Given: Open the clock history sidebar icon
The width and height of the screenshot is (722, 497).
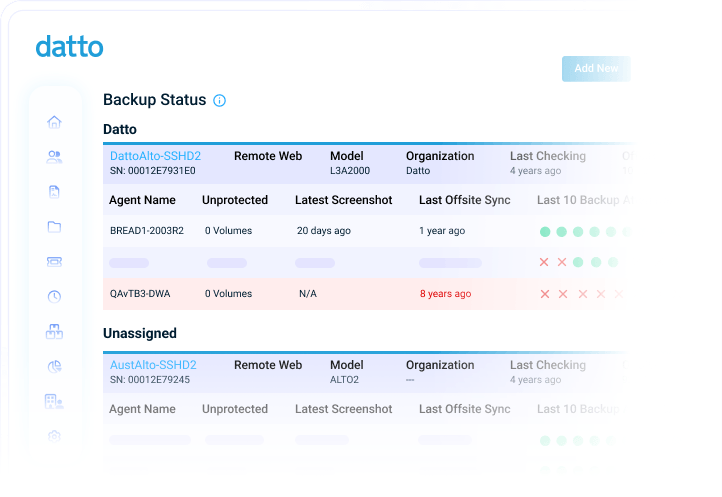Looking at the screenshot, I should tap(54, 296).
